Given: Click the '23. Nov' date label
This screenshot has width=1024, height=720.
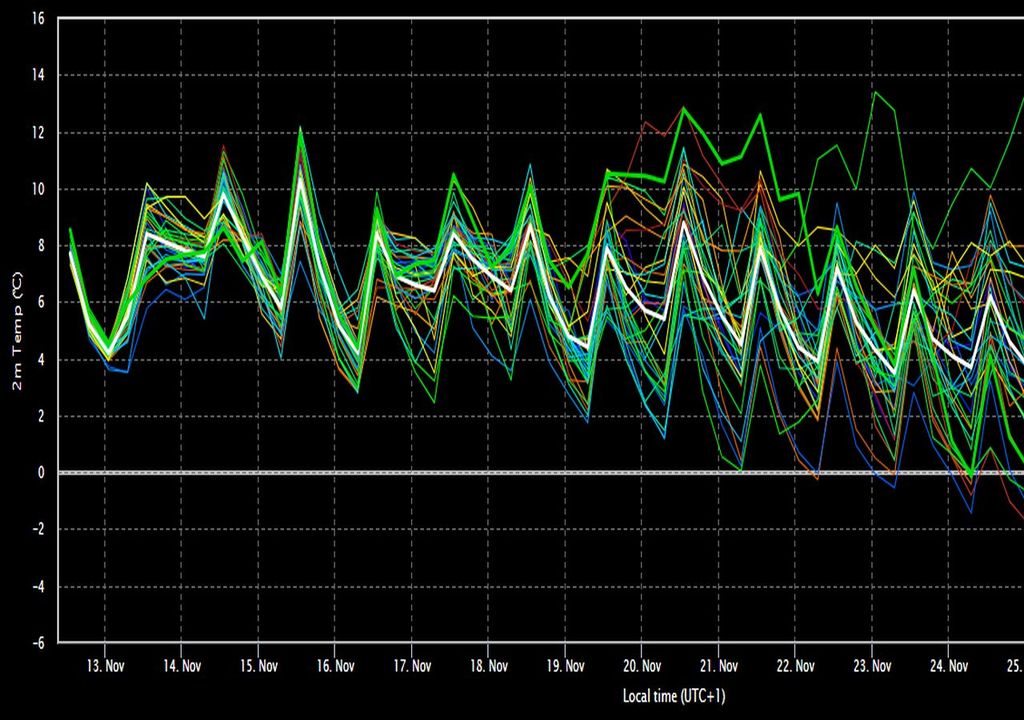Looking at the screenshot, I should 872,666.
